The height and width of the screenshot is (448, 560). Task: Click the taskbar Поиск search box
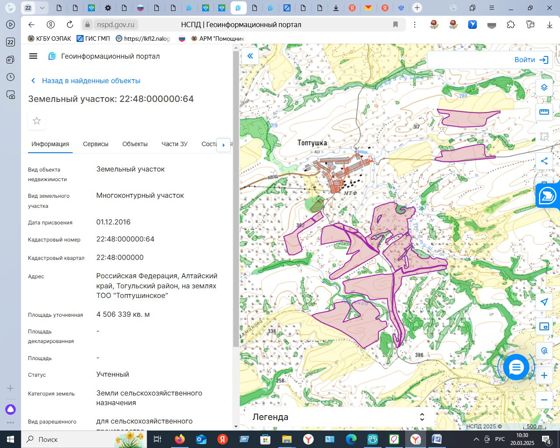point(84,439)
